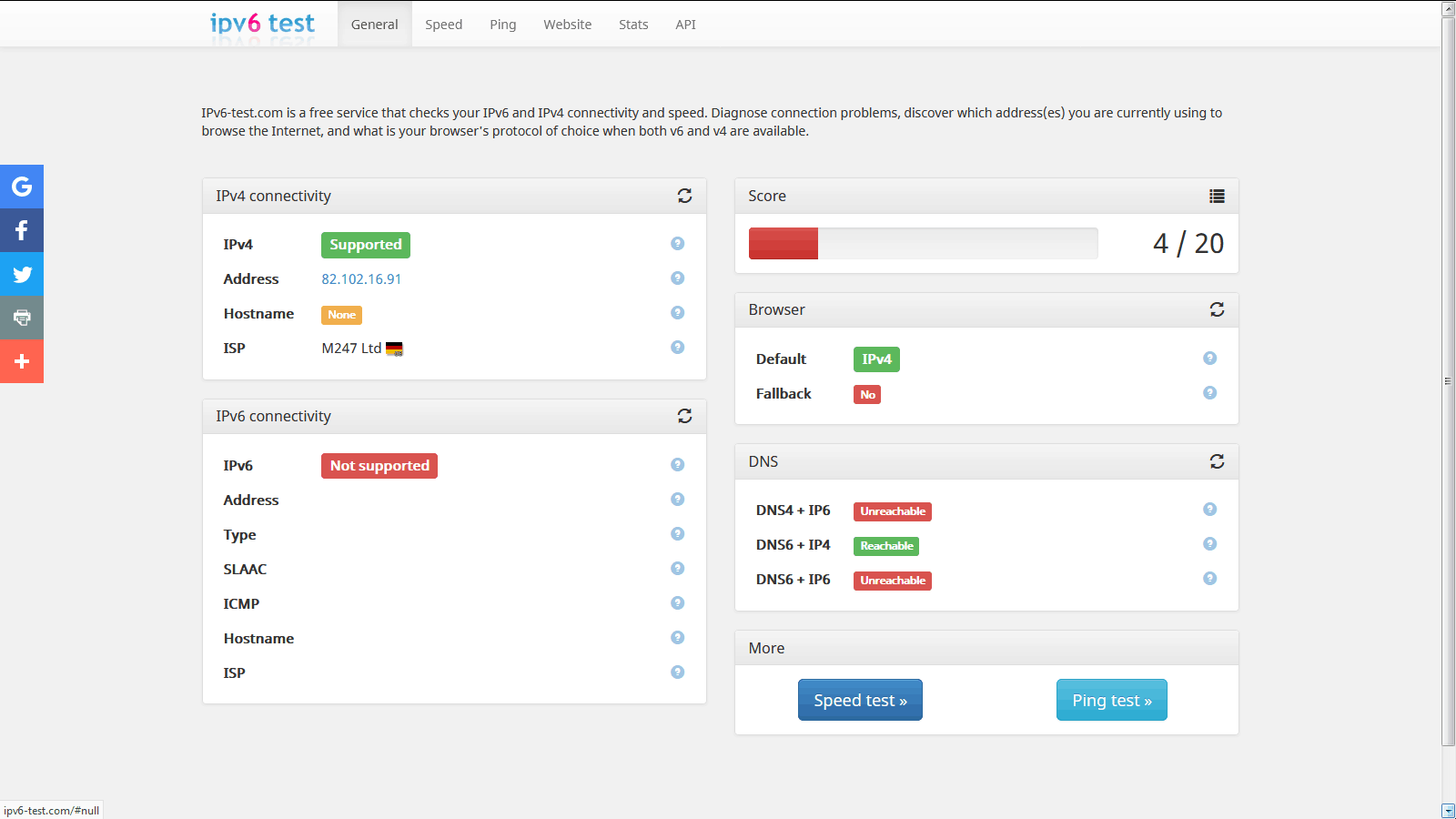Viewport: 1456px width, 819px height.
Task: Show help for browser Fallback
Action: pyautogui.click(x=1209, y=393)
